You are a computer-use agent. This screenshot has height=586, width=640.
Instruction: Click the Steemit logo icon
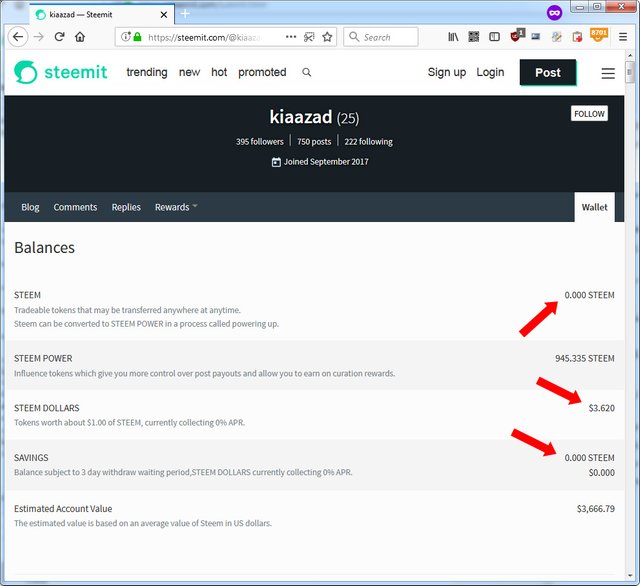tap(26, 72)
